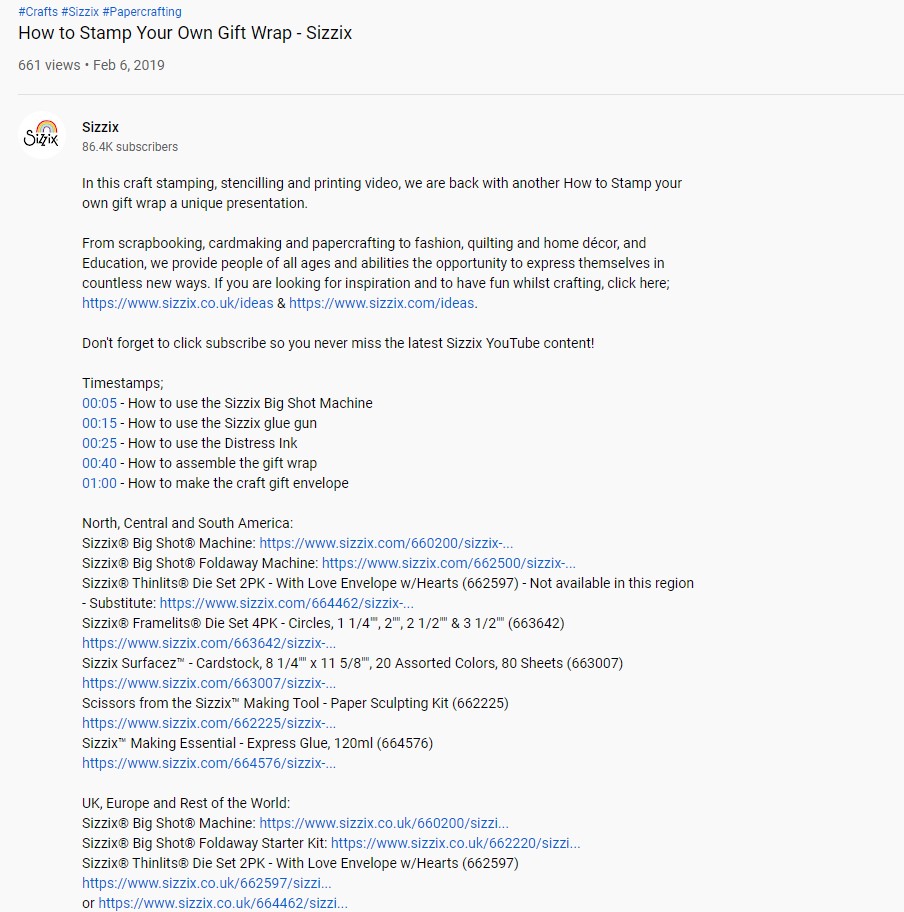The image size is (904, 912).
Task: Click the '86.4K subscribers' text
Action: pyautogui.click(x=130, y=147)
